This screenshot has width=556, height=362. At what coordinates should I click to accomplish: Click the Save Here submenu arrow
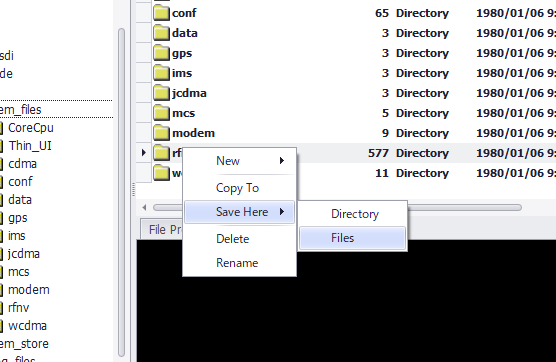282,212
